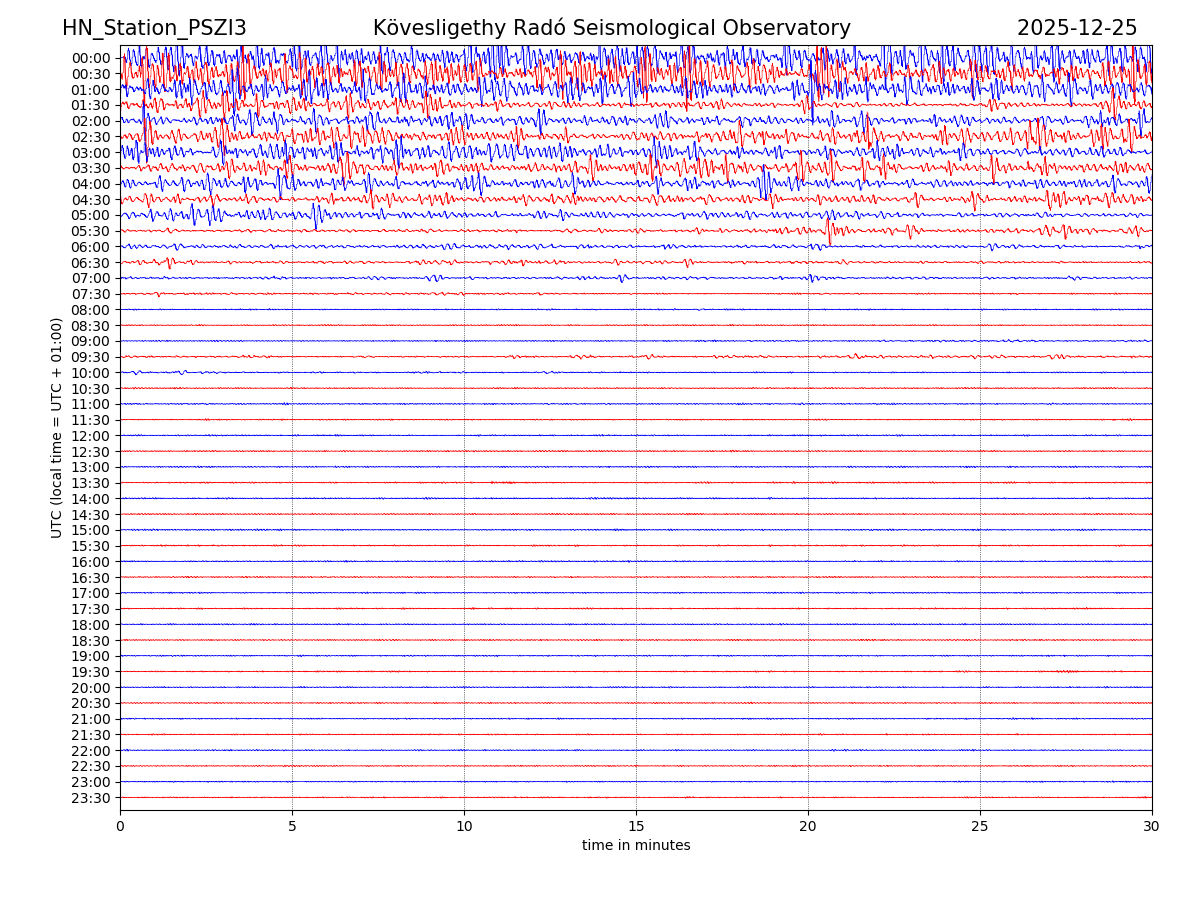Click the 30 tick on the minutes axis
The height and width of the screenshot is (900, 1200).
point(1152,826)
